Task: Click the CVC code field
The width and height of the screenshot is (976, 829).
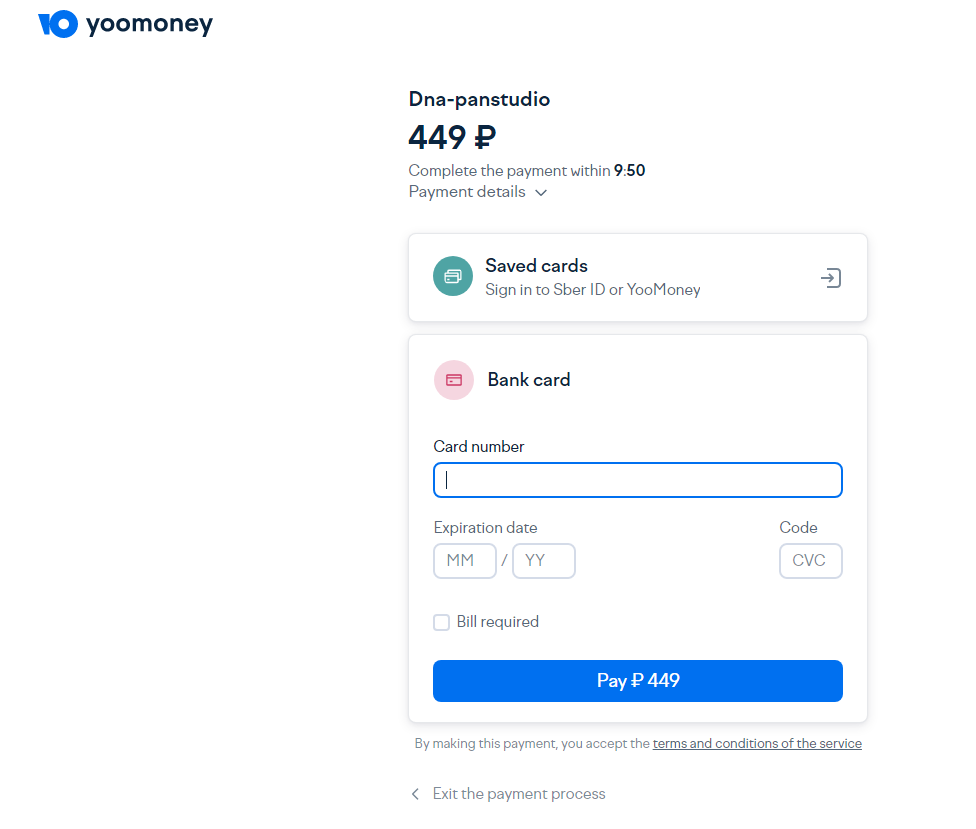Action: 810,561
